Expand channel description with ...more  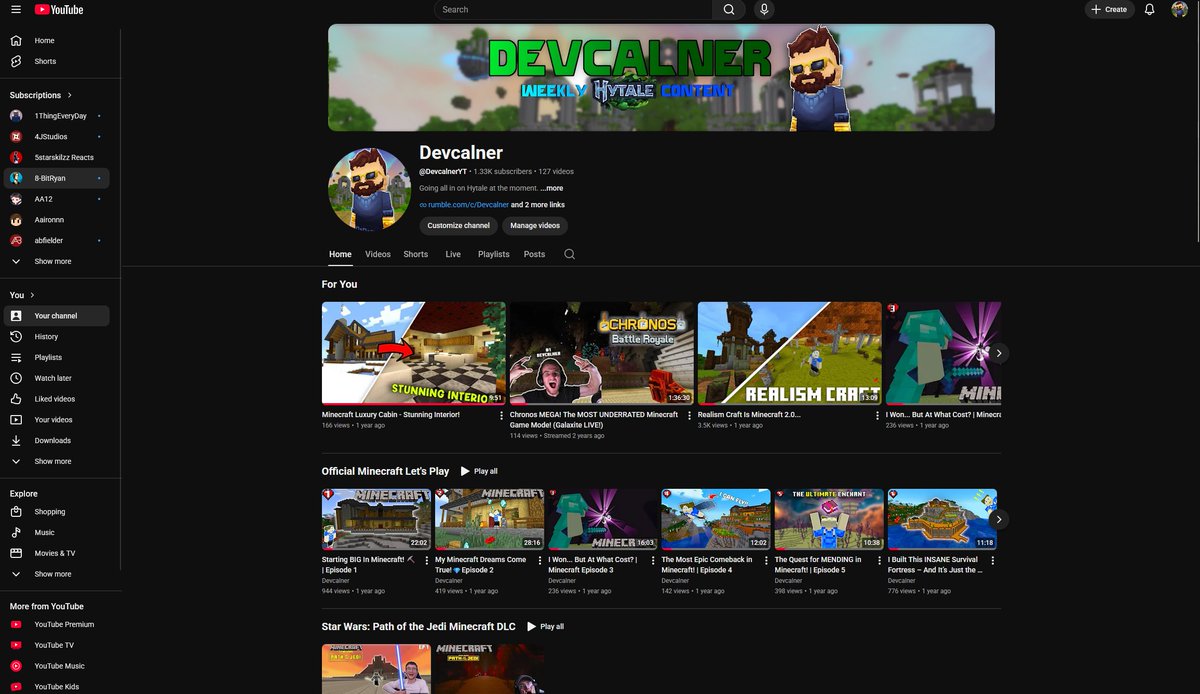coord(552,188)
